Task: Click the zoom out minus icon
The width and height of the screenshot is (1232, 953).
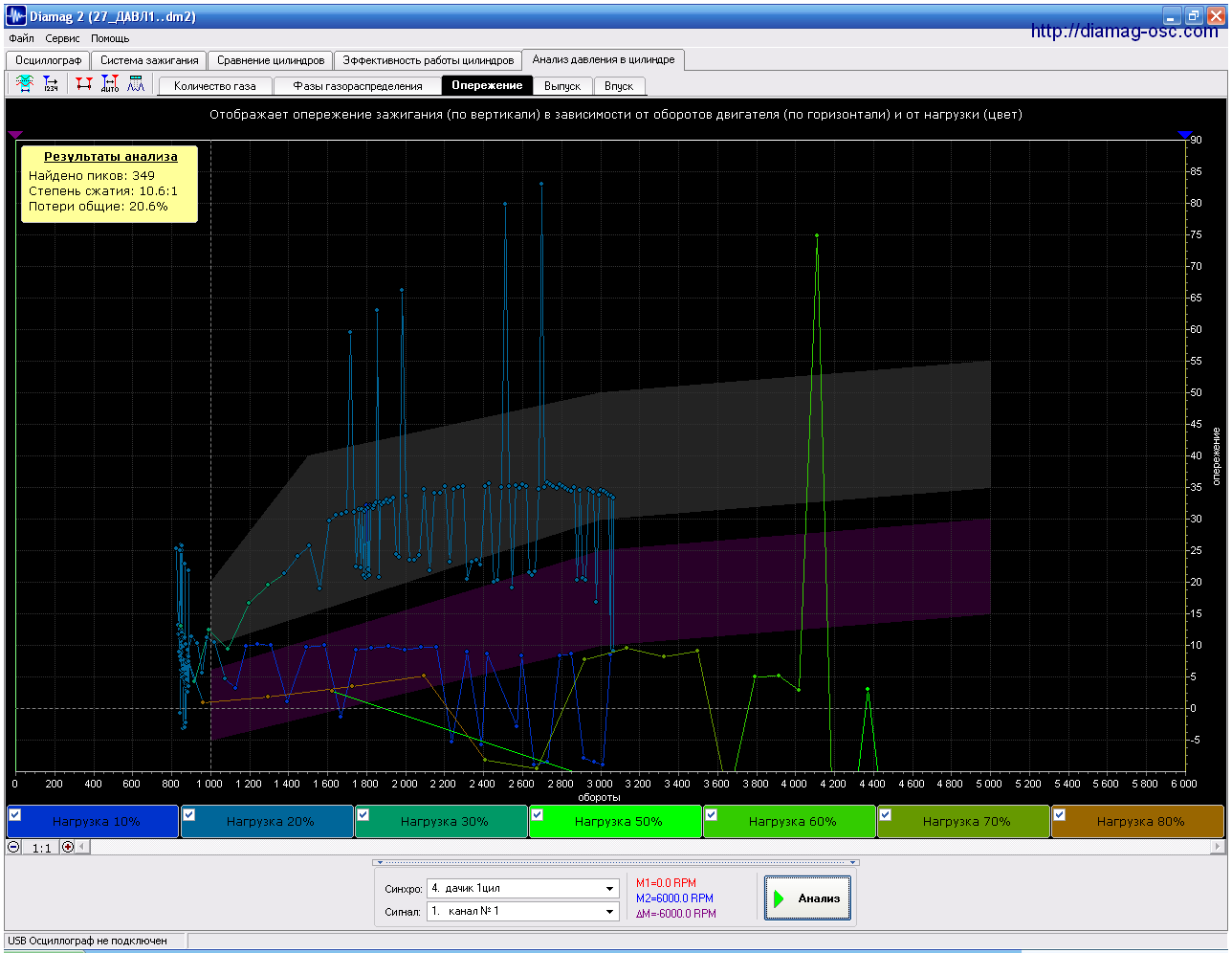Action: [13, 847]
